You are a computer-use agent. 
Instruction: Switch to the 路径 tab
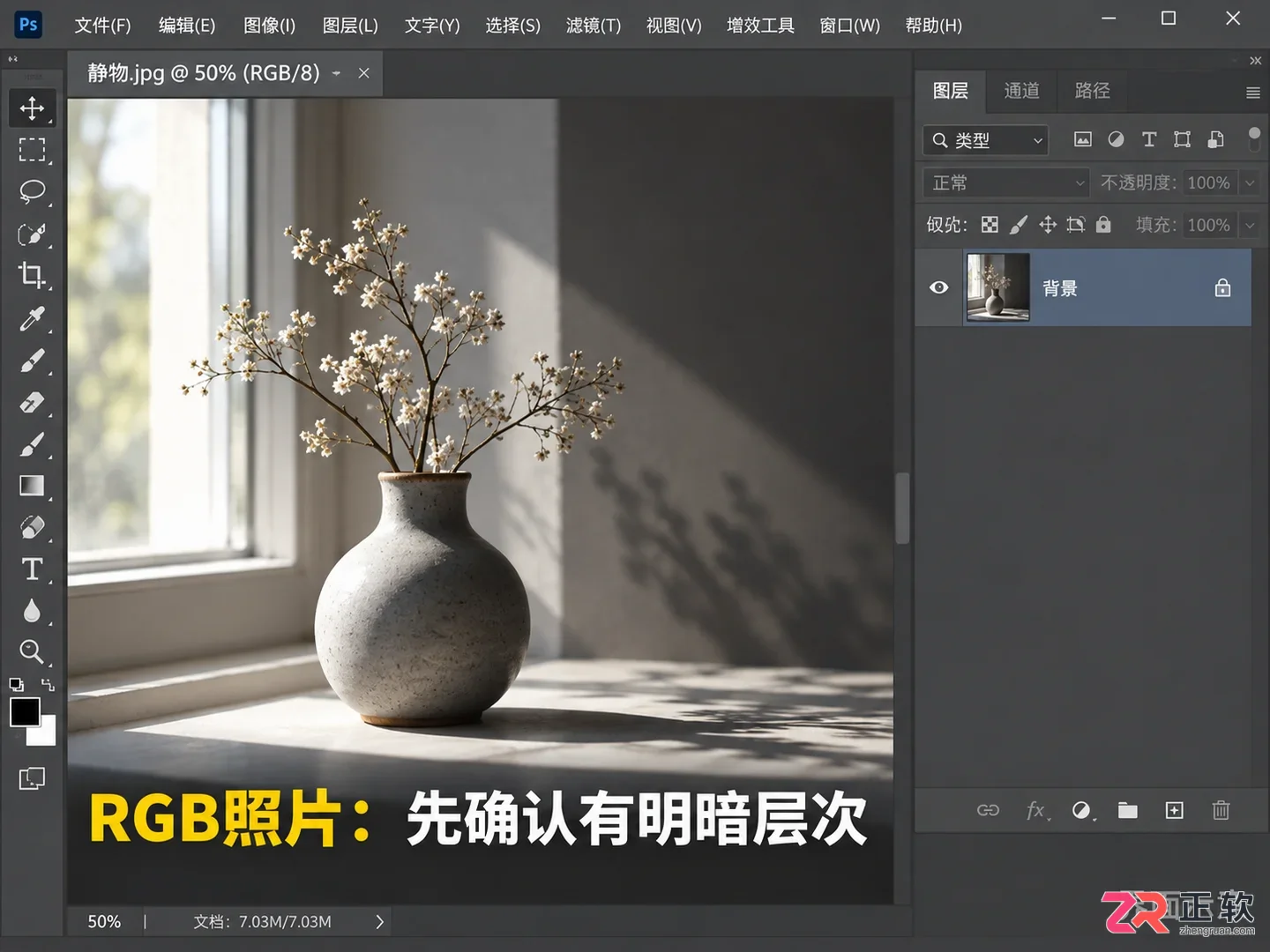(x=1092, y=91)
